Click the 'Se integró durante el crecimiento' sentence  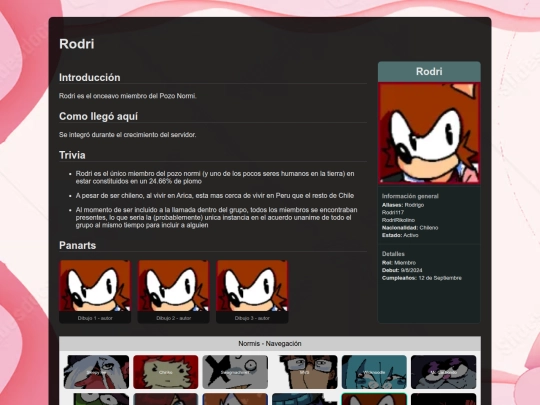(x=127, y=135)
